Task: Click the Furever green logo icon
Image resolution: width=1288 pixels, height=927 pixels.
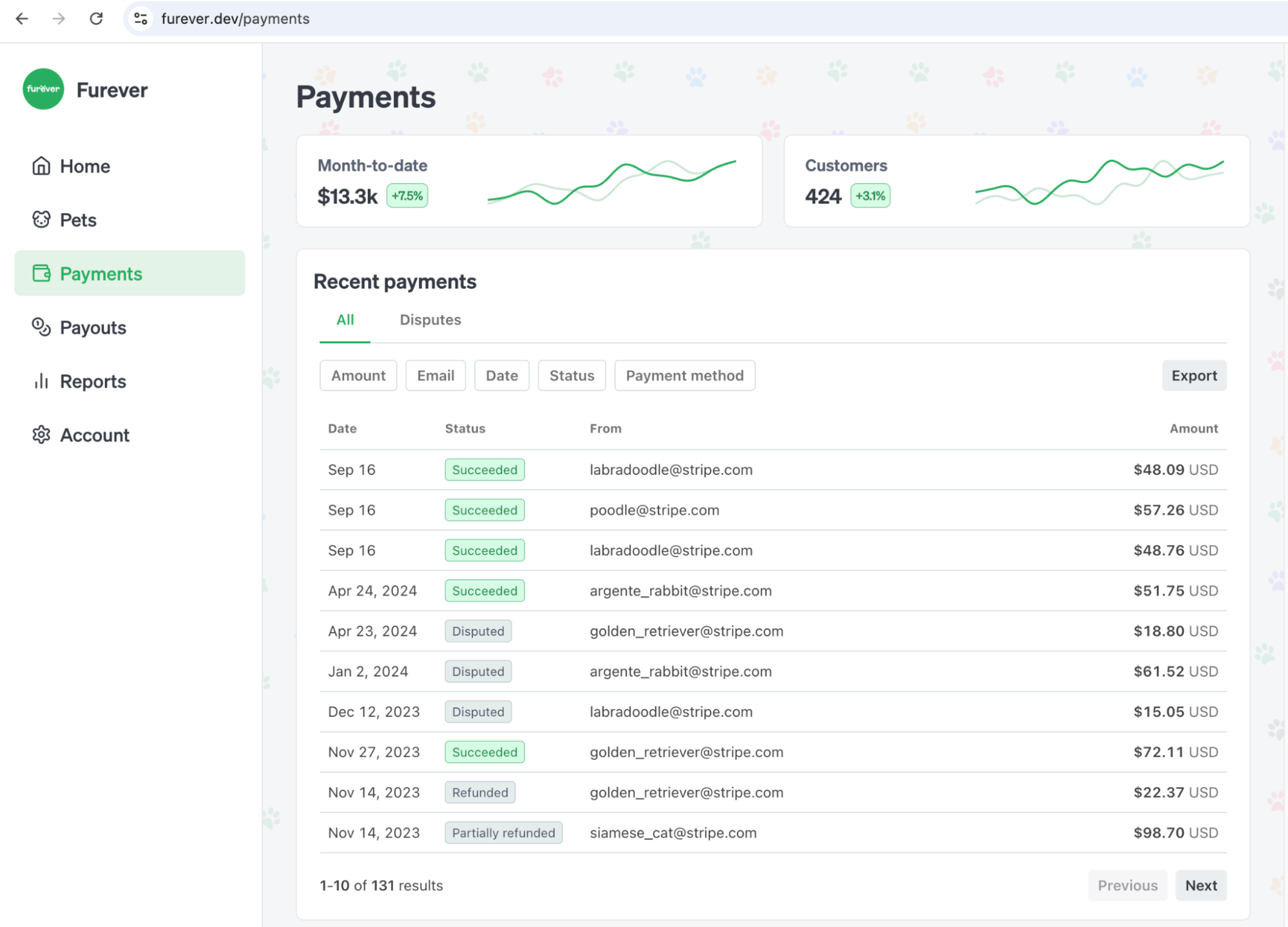Action: click(43, 89)
